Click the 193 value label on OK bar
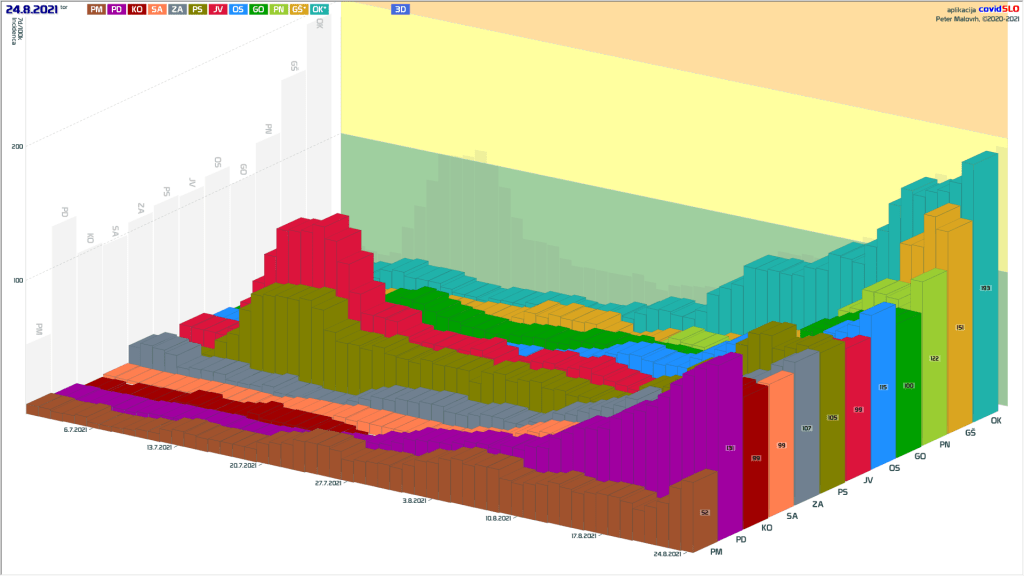 tap(986, 288)
